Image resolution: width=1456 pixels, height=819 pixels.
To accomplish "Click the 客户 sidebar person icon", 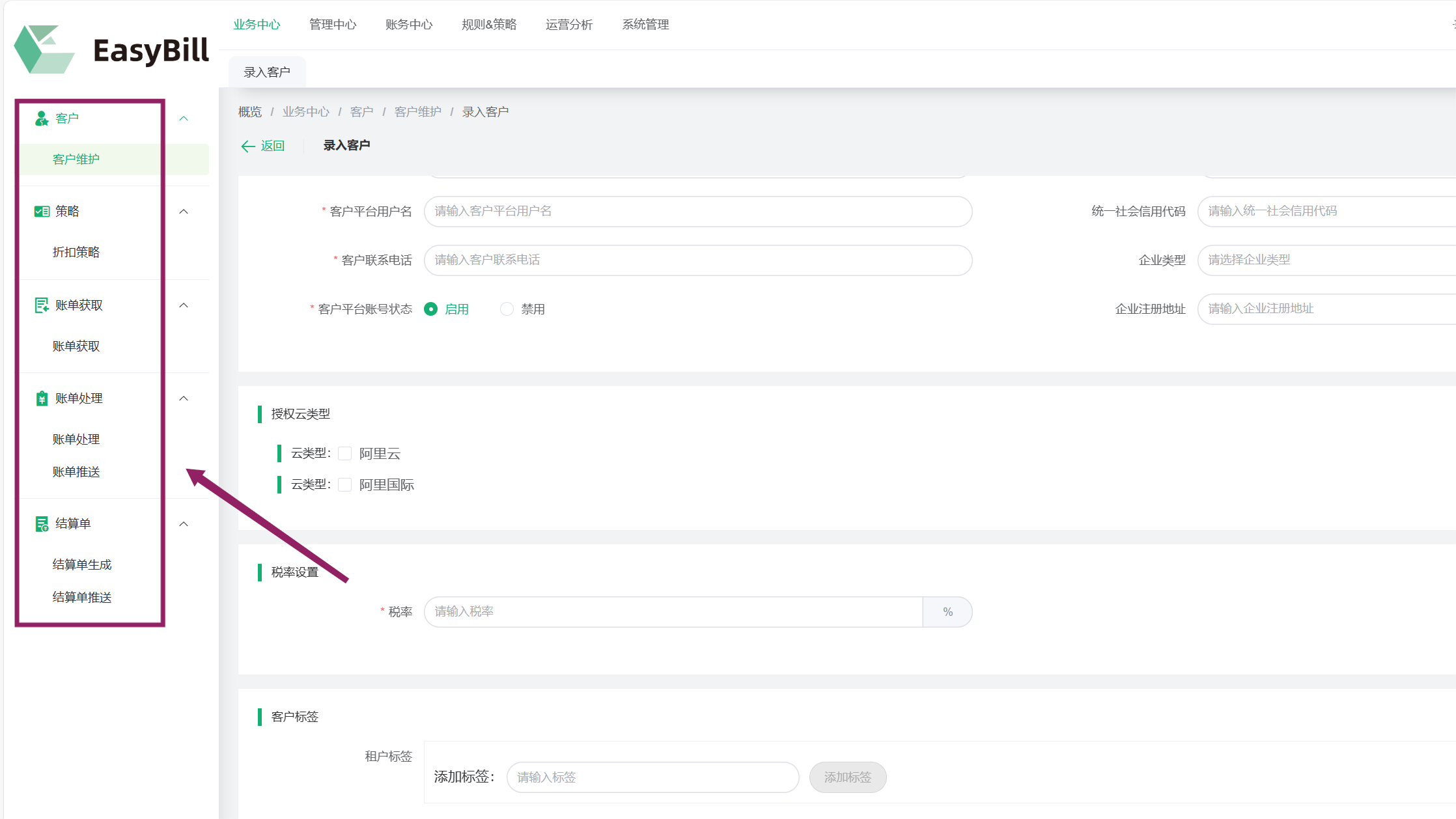I will pyautogui.click(x=42, y=118).
